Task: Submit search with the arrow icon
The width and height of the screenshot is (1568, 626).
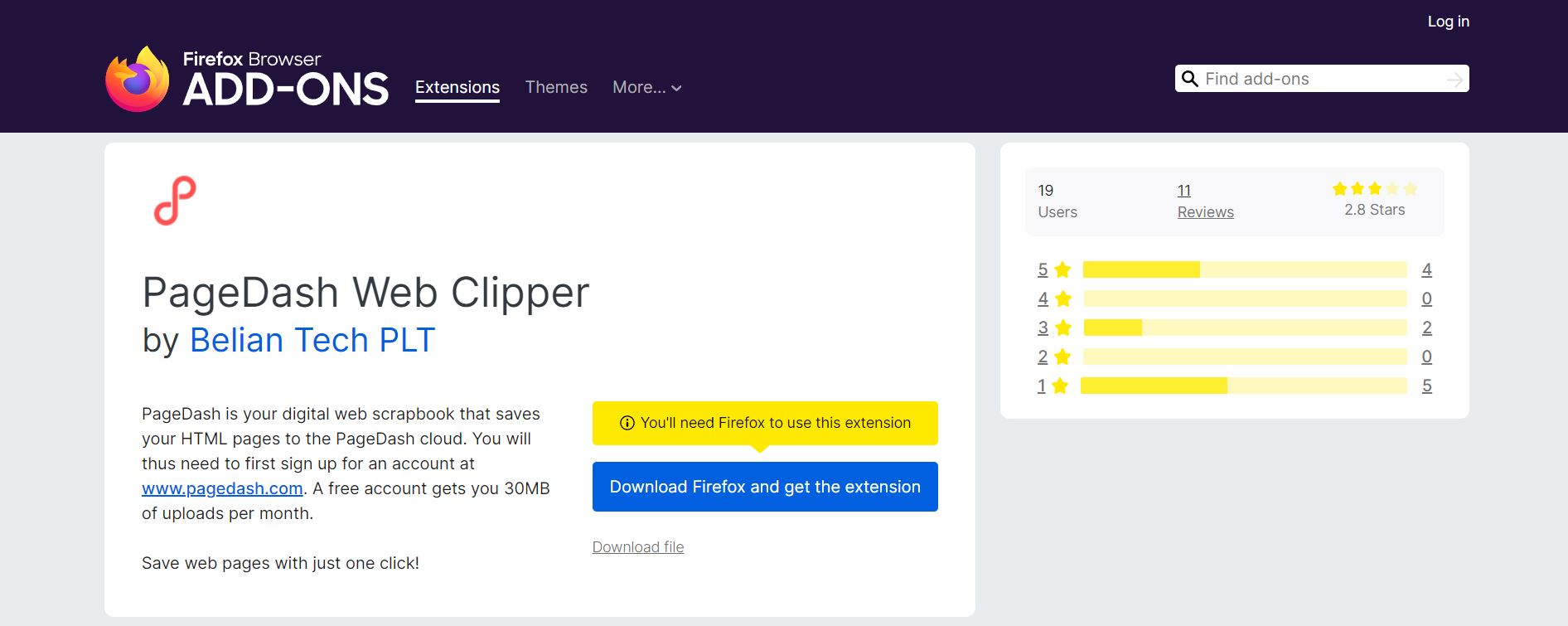Action: (1454, 79)
